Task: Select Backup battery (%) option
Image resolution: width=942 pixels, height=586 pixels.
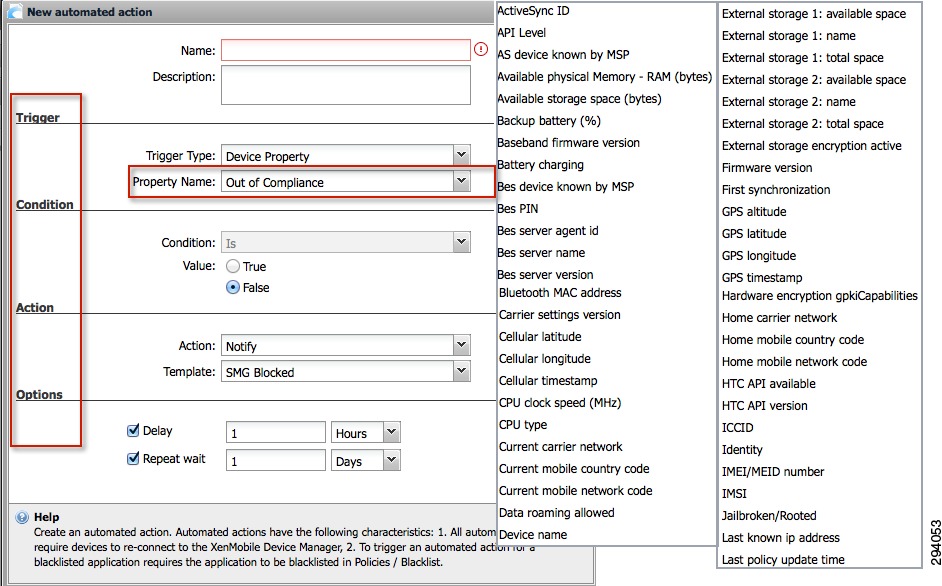Action: pyautogui.click(x=549, y=121)
